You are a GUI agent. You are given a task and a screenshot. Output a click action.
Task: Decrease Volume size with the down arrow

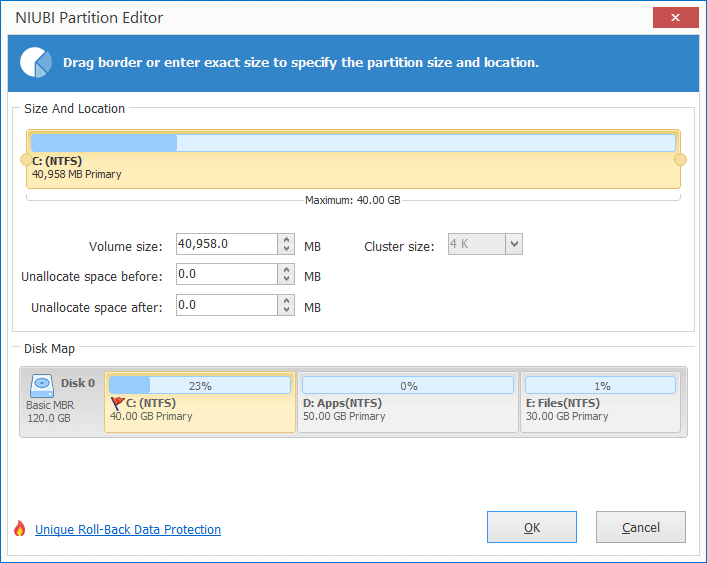[x=286, y=249]
